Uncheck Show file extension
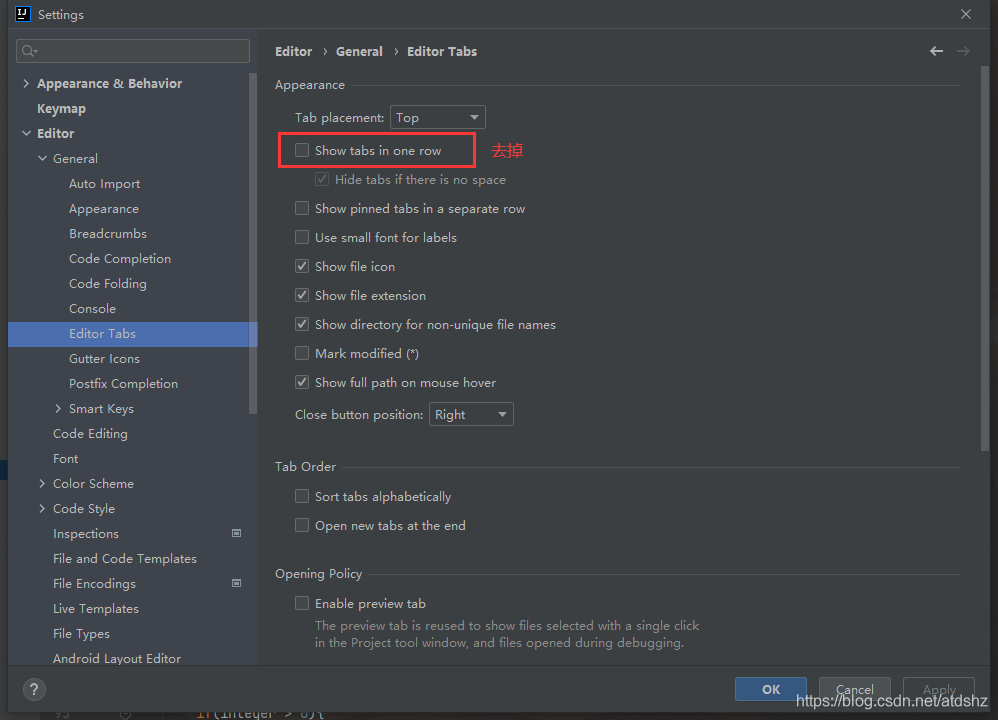 pyautogui.click(x=302, y=295)
